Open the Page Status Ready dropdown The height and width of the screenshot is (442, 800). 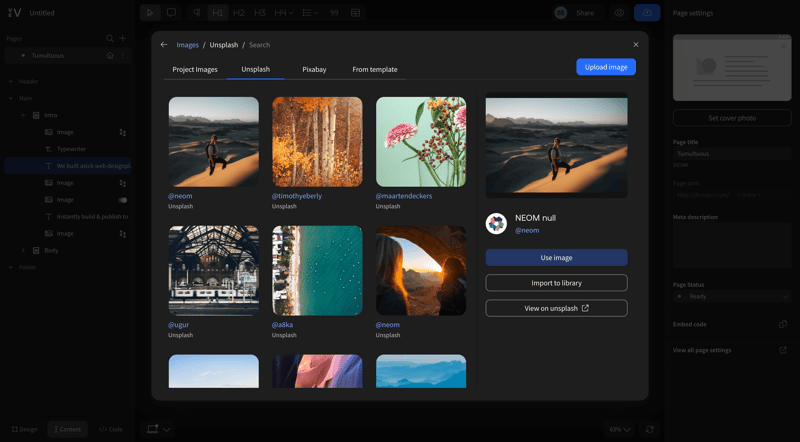(x=732, y=297)
